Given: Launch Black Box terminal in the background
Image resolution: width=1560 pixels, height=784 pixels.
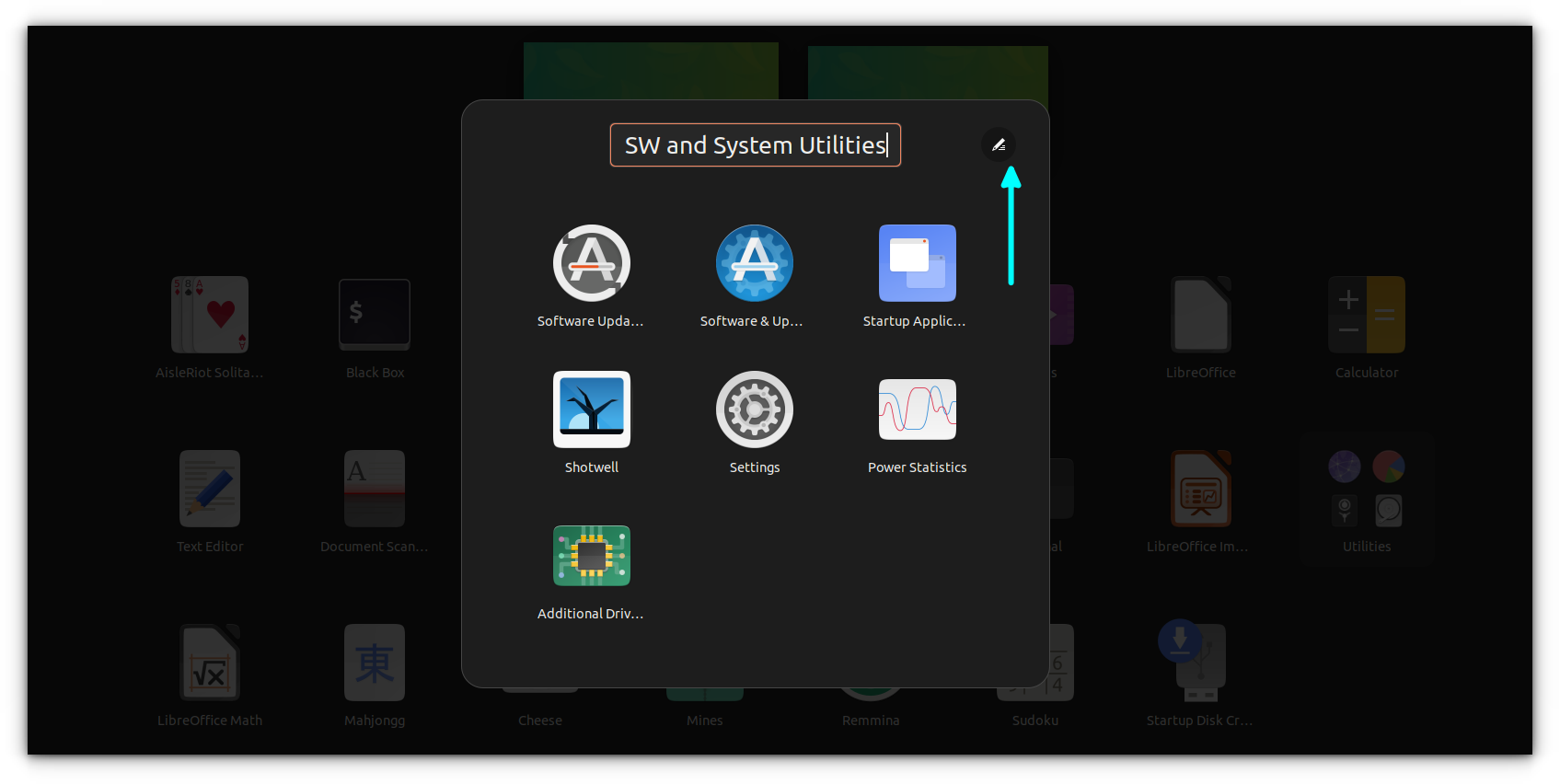Looking at the screenshot, I should coord(375,315).
